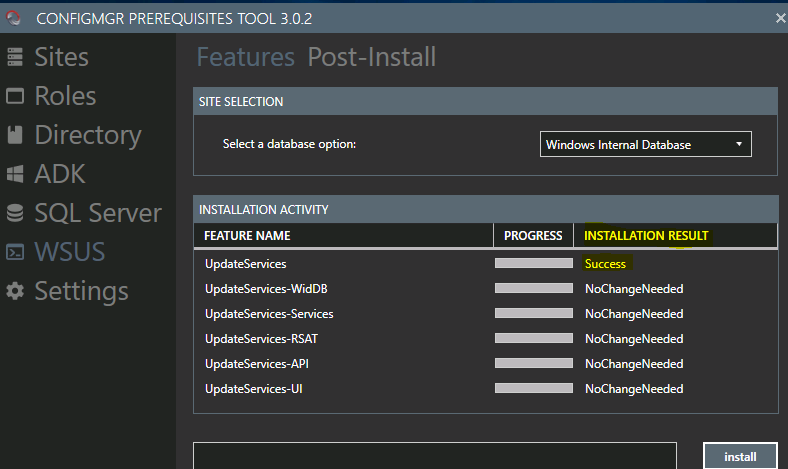Click the 'Select a database option:' label
This screenshot has width=788, height=469.
click(x=289, y=144)
